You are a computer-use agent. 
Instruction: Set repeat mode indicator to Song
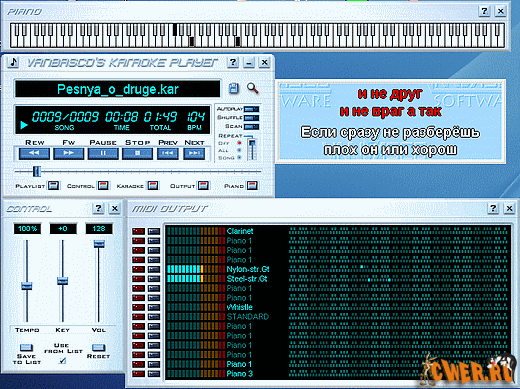tap(239, 158)
